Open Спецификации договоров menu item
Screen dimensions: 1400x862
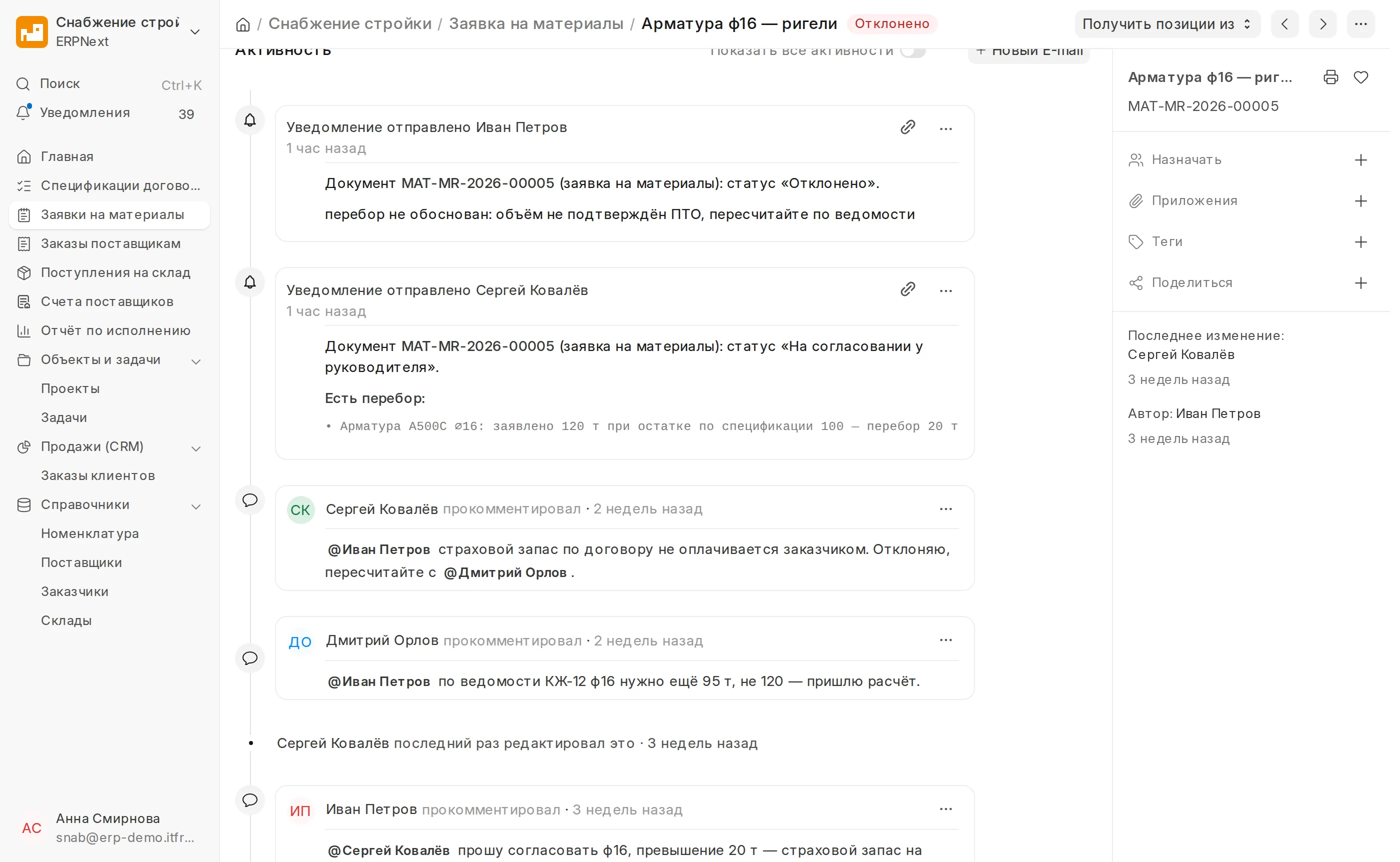pyautogui.click(x=110, y=187)
